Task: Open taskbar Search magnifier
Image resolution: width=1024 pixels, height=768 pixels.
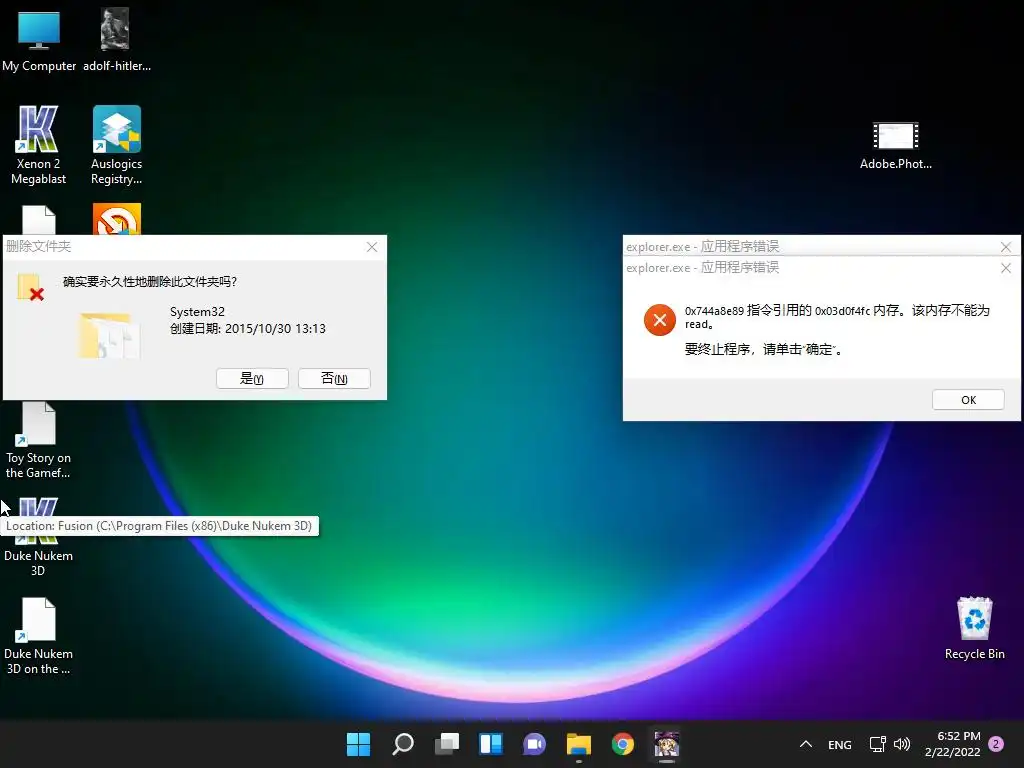Action: pyautogui.click(x=402, y=744)
